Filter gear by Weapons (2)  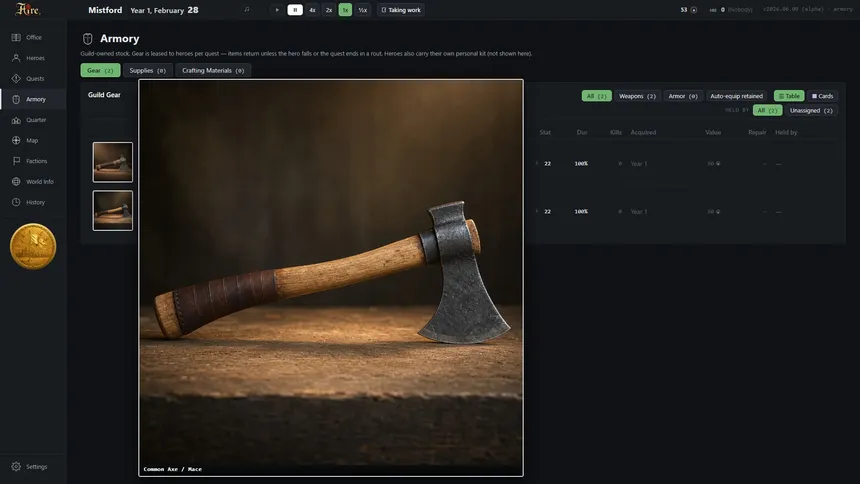point(637,96)
